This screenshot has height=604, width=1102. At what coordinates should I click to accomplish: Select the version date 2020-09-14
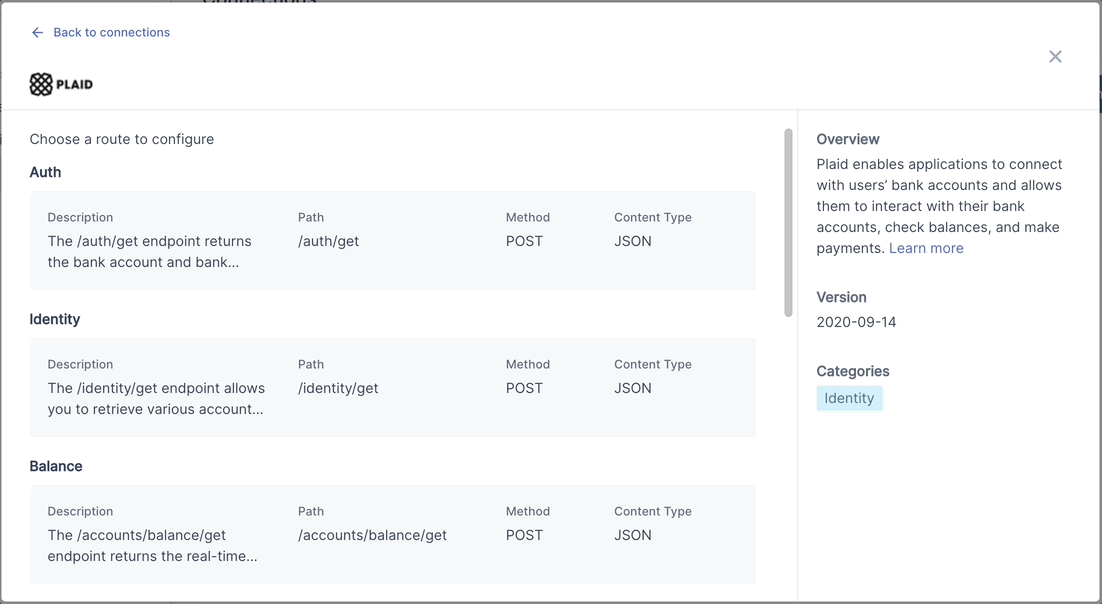[x=856, y=322]
